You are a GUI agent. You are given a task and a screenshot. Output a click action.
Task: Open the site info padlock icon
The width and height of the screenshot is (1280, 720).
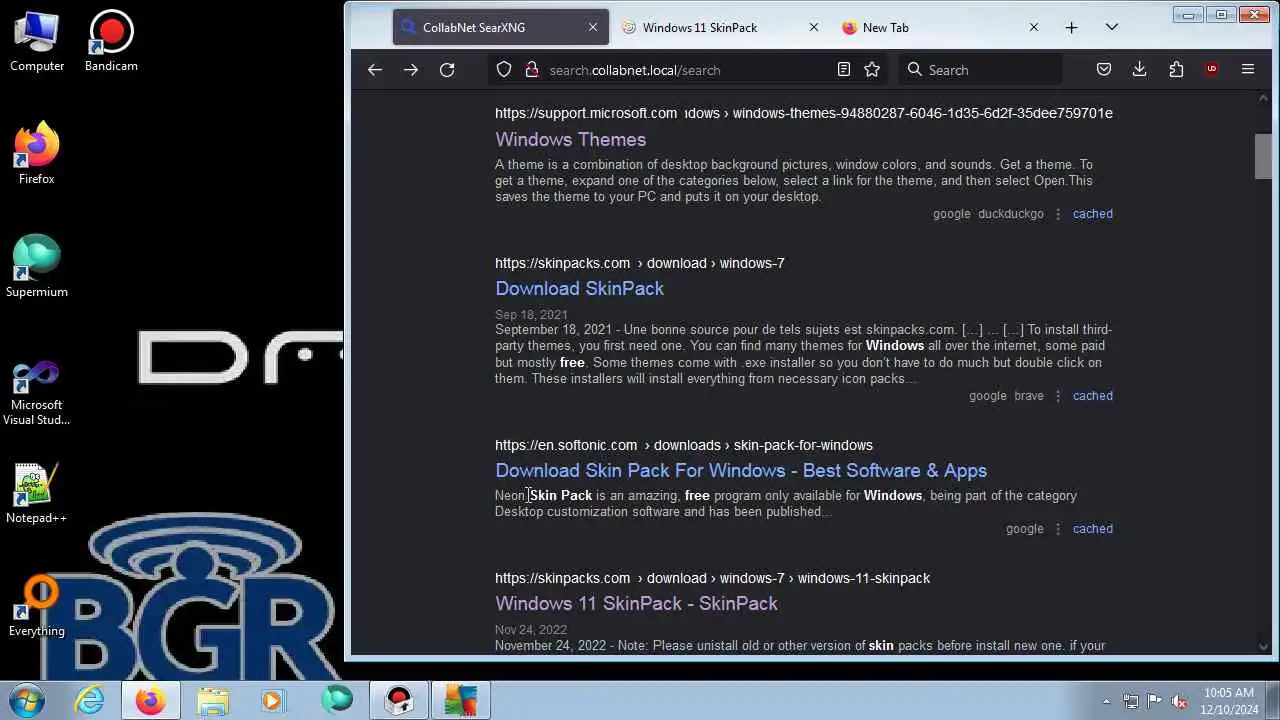point(531,70)
